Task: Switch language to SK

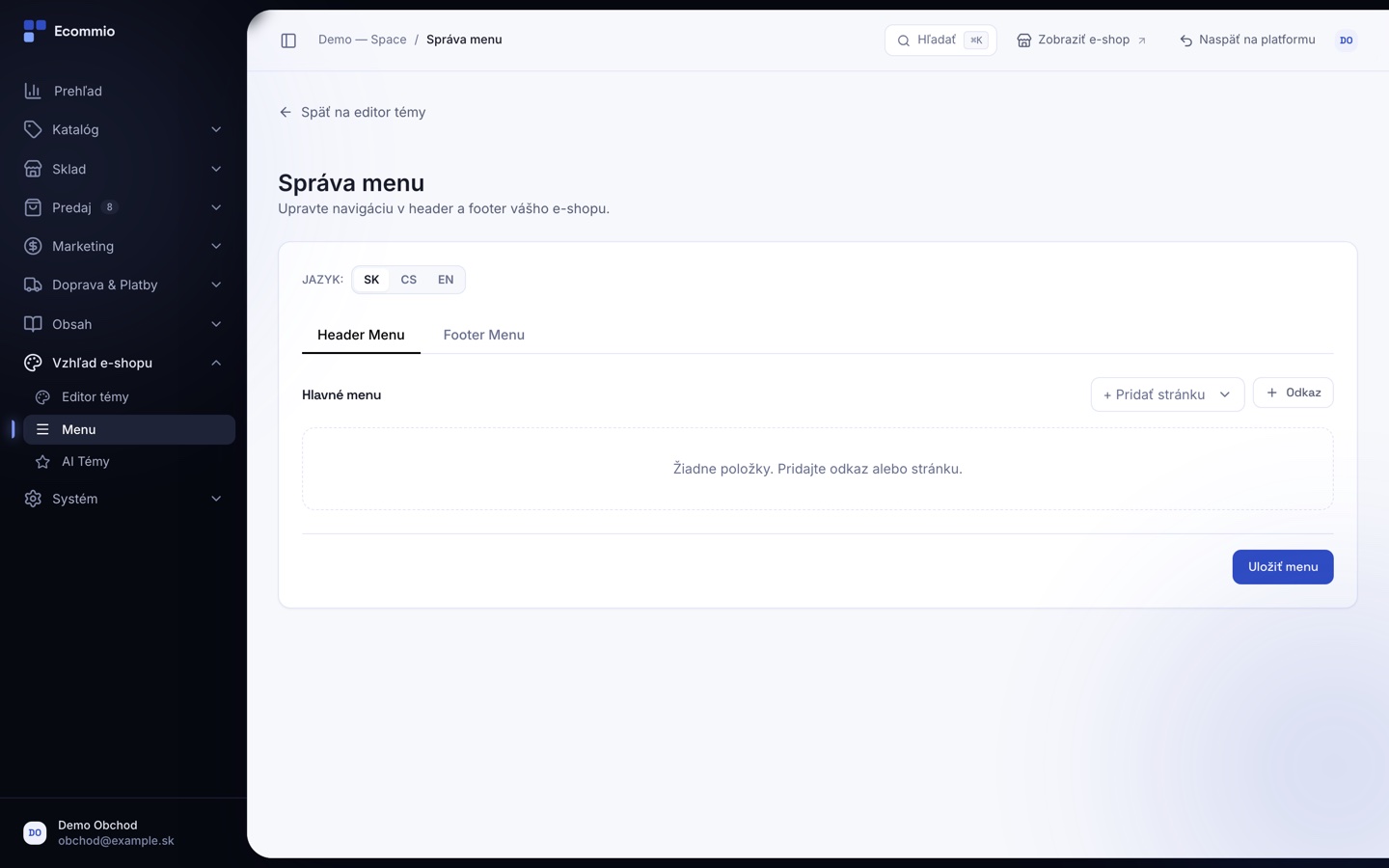Action: pos(371,280)
